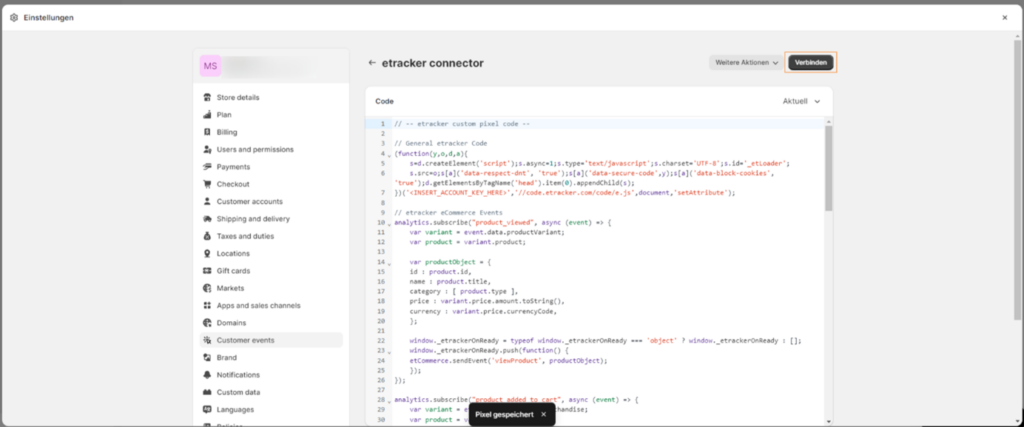Click the Store details shop icon

[207, 97]
